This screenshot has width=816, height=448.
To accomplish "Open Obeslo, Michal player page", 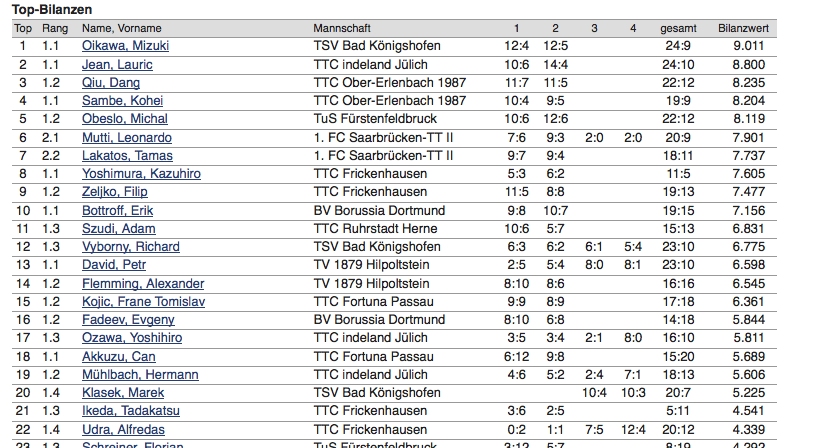I will (125, 119).
